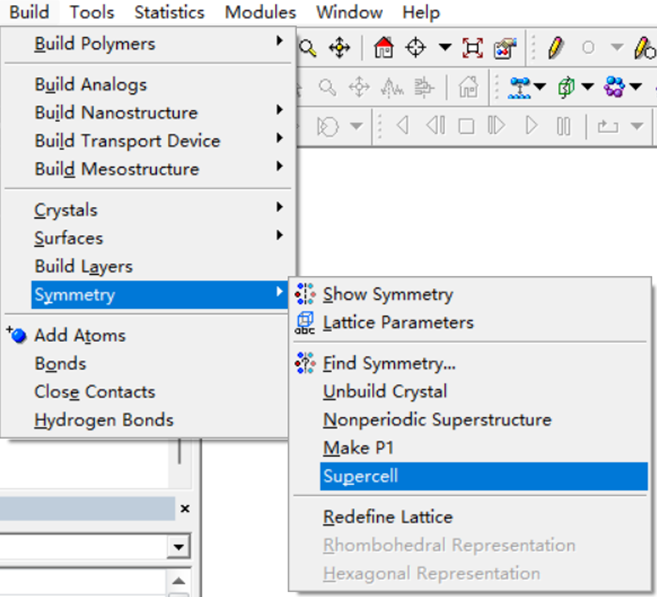Choose Build Analogs from the menu
This screenshot has height=597, width=657.
point(148,84)
